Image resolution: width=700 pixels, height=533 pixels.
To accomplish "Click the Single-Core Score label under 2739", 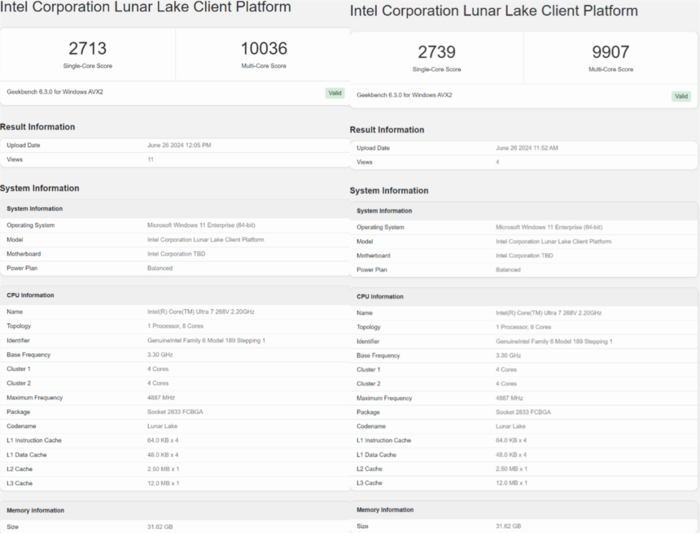I will [x=437, y=69].
